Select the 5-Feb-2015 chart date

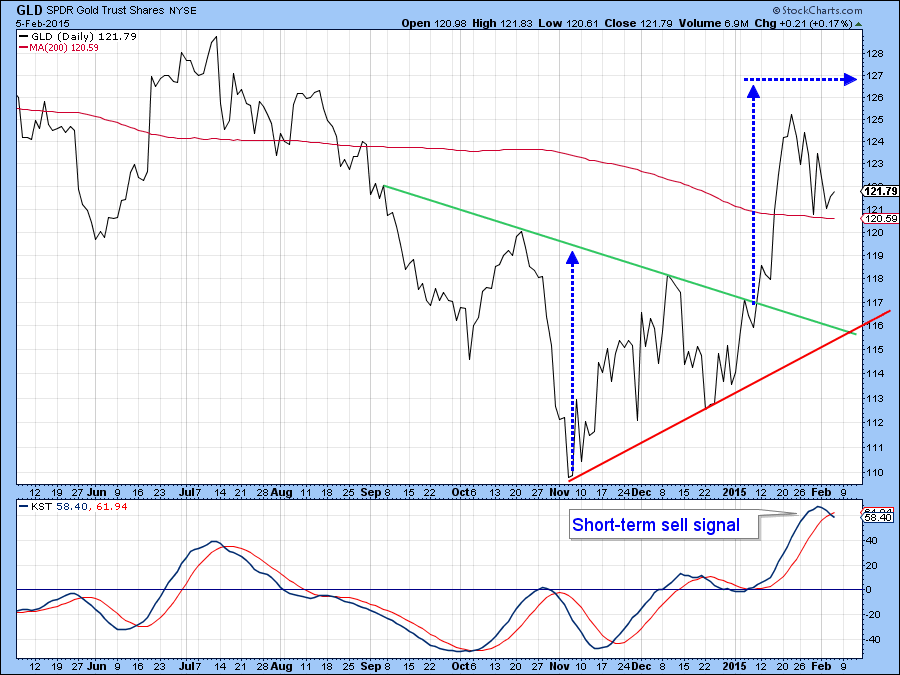[x=43, y=24]
